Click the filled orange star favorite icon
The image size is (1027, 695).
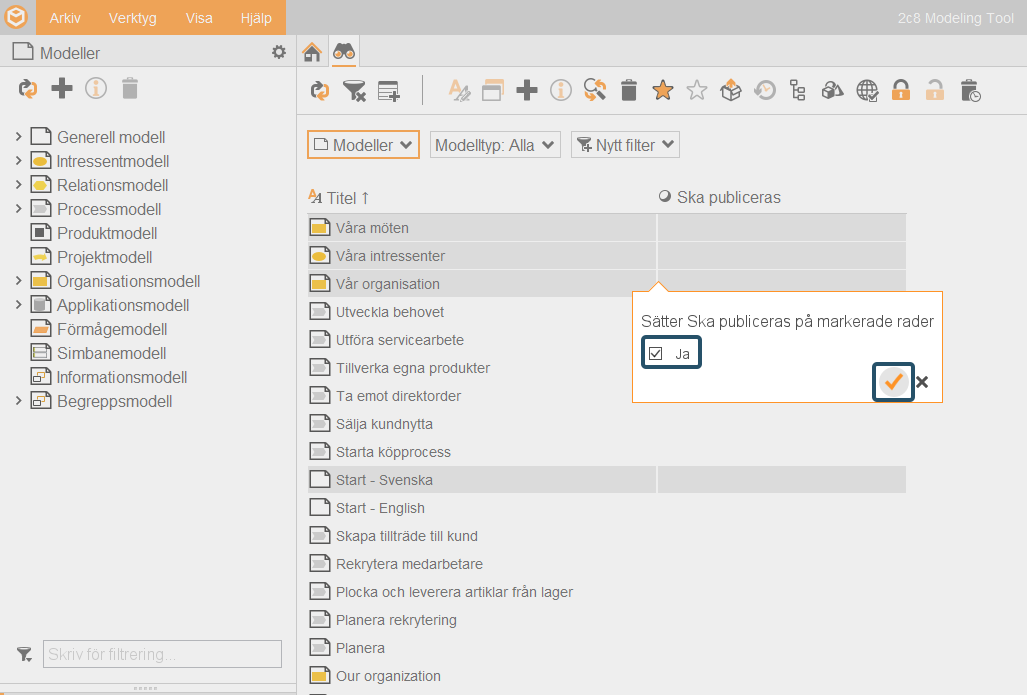tap(663, 90)
